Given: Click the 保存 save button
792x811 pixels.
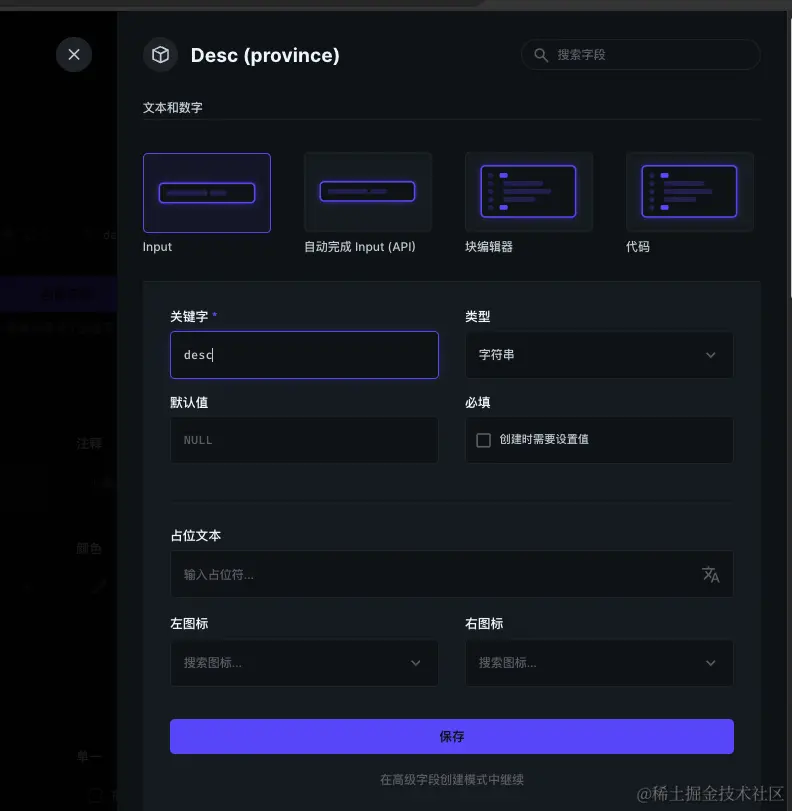Looking at the screenshot, I should (x=452, y=736).
